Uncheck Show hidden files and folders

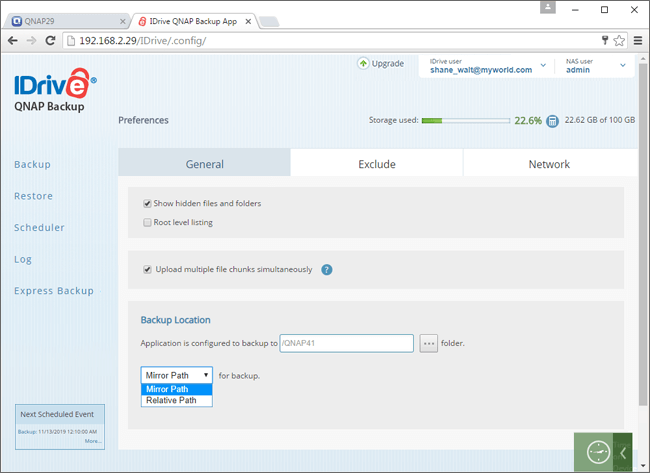(x=148, y=203)
